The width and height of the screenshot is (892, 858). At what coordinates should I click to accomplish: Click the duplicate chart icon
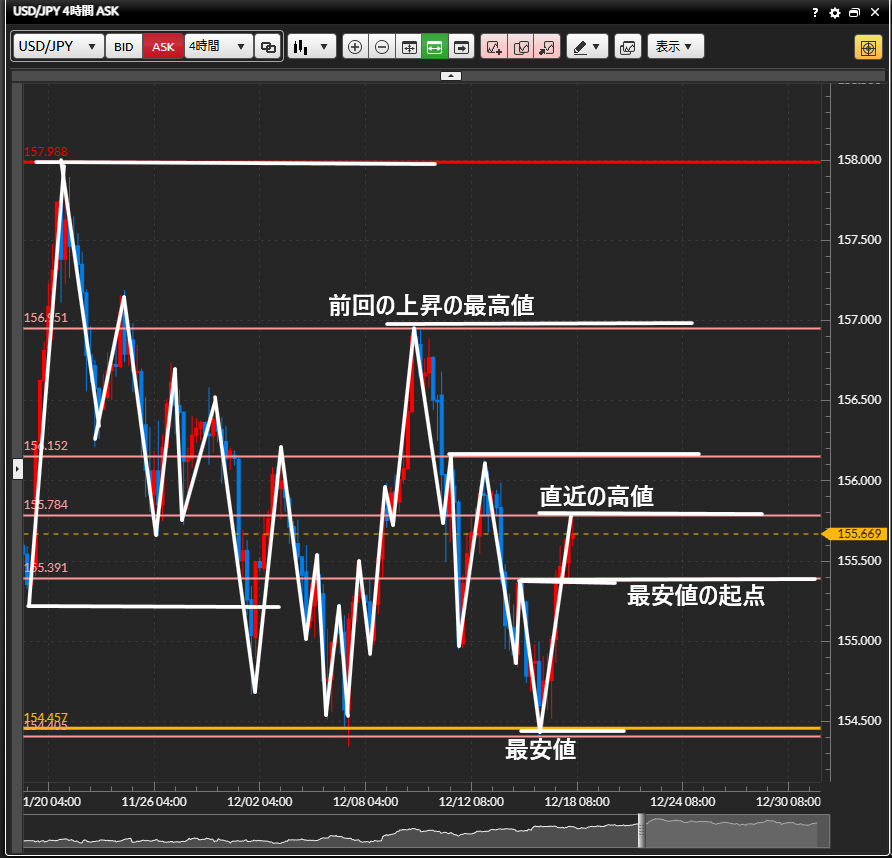coord(520,47)
